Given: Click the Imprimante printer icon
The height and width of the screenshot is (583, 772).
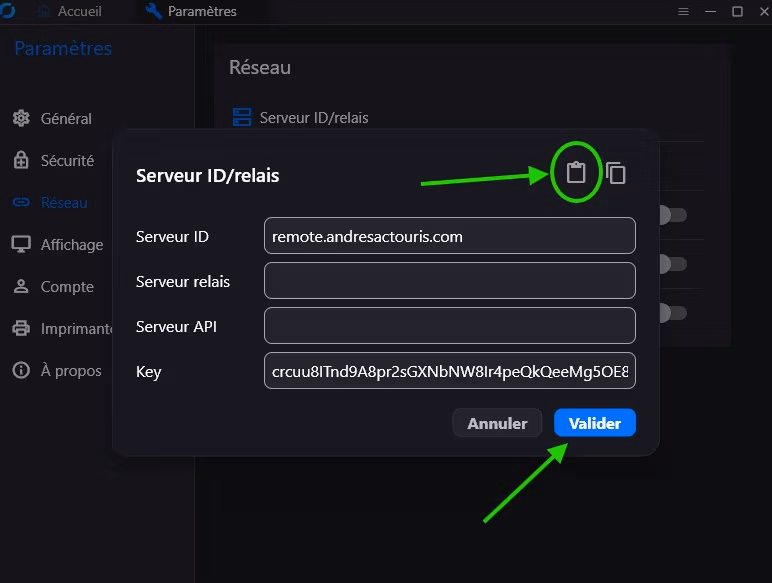Looking at the screenshot, I should pyautogui.click(x=21, y=328).
